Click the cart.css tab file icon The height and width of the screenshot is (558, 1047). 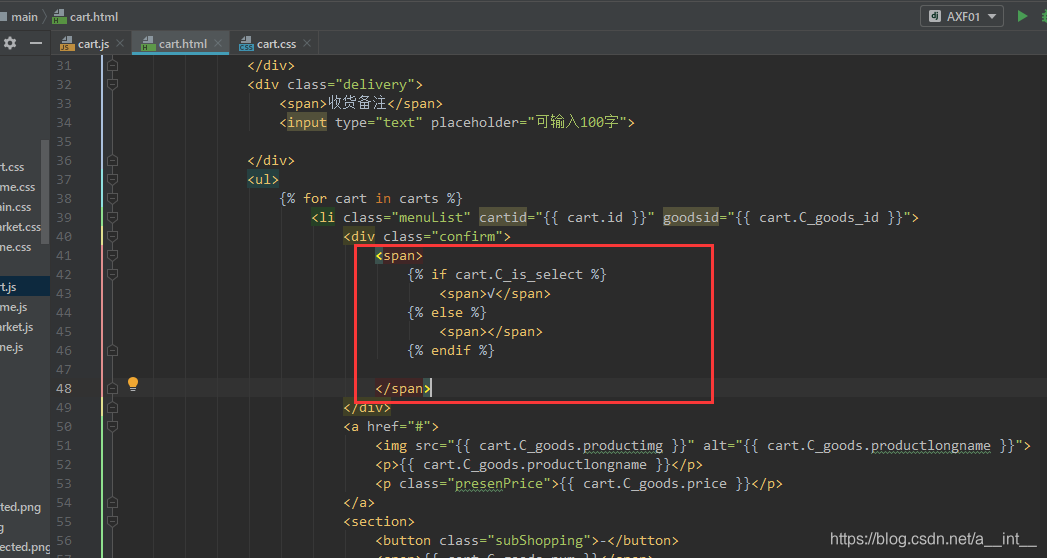click(x=246, y=44)
